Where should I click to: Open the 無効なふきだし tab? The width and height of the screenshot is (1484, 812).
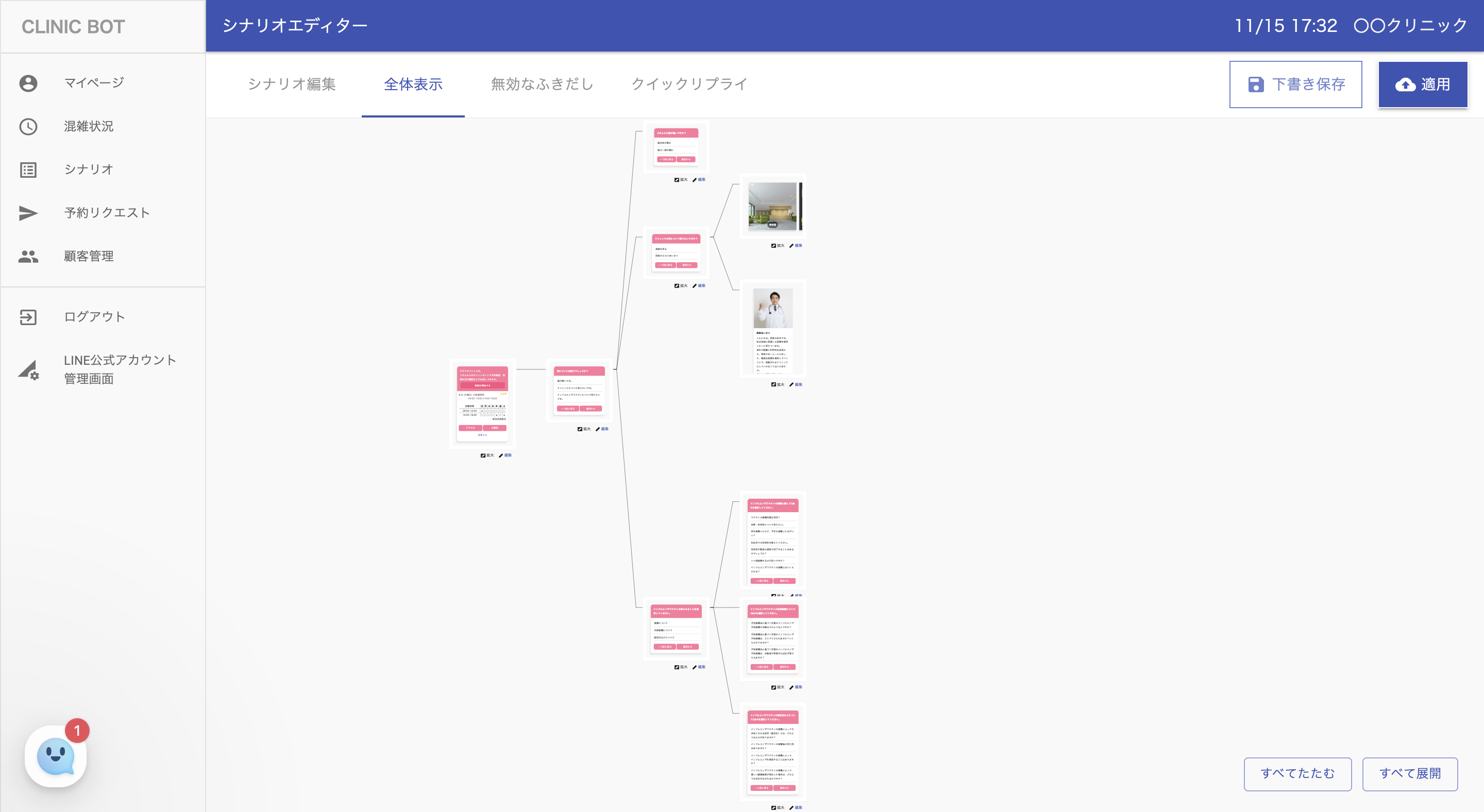542,84
